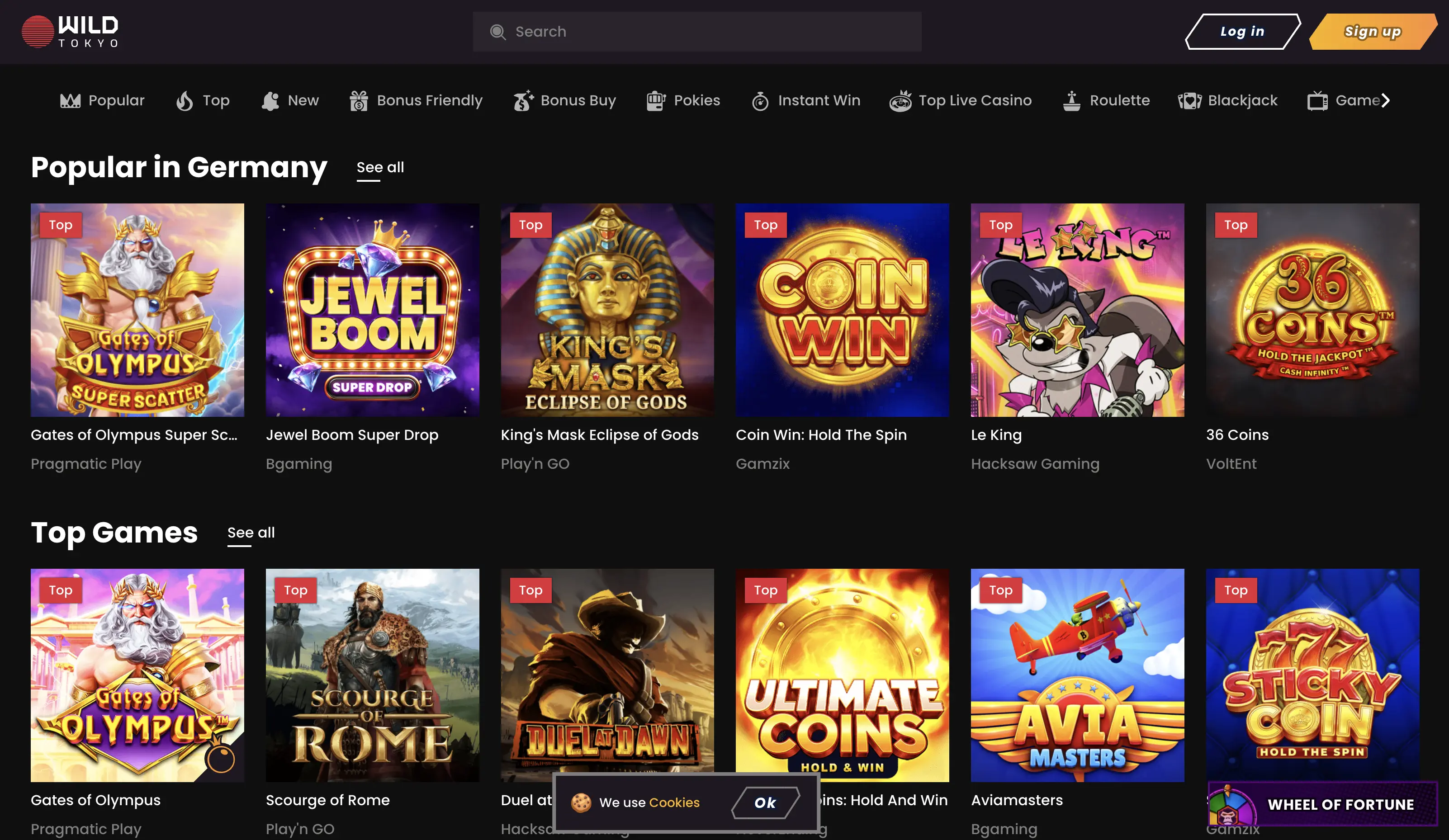Viewport: 1449px width, 840px height.
Task: Click the Pokies slot machine icon
Action: tap(655, 101)
